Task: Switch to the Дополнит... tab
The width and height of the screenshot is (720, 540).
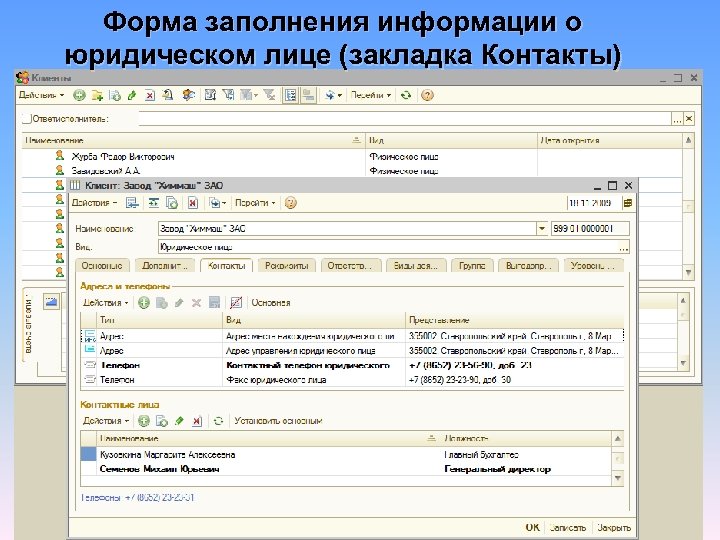Action: coord(165,266)
